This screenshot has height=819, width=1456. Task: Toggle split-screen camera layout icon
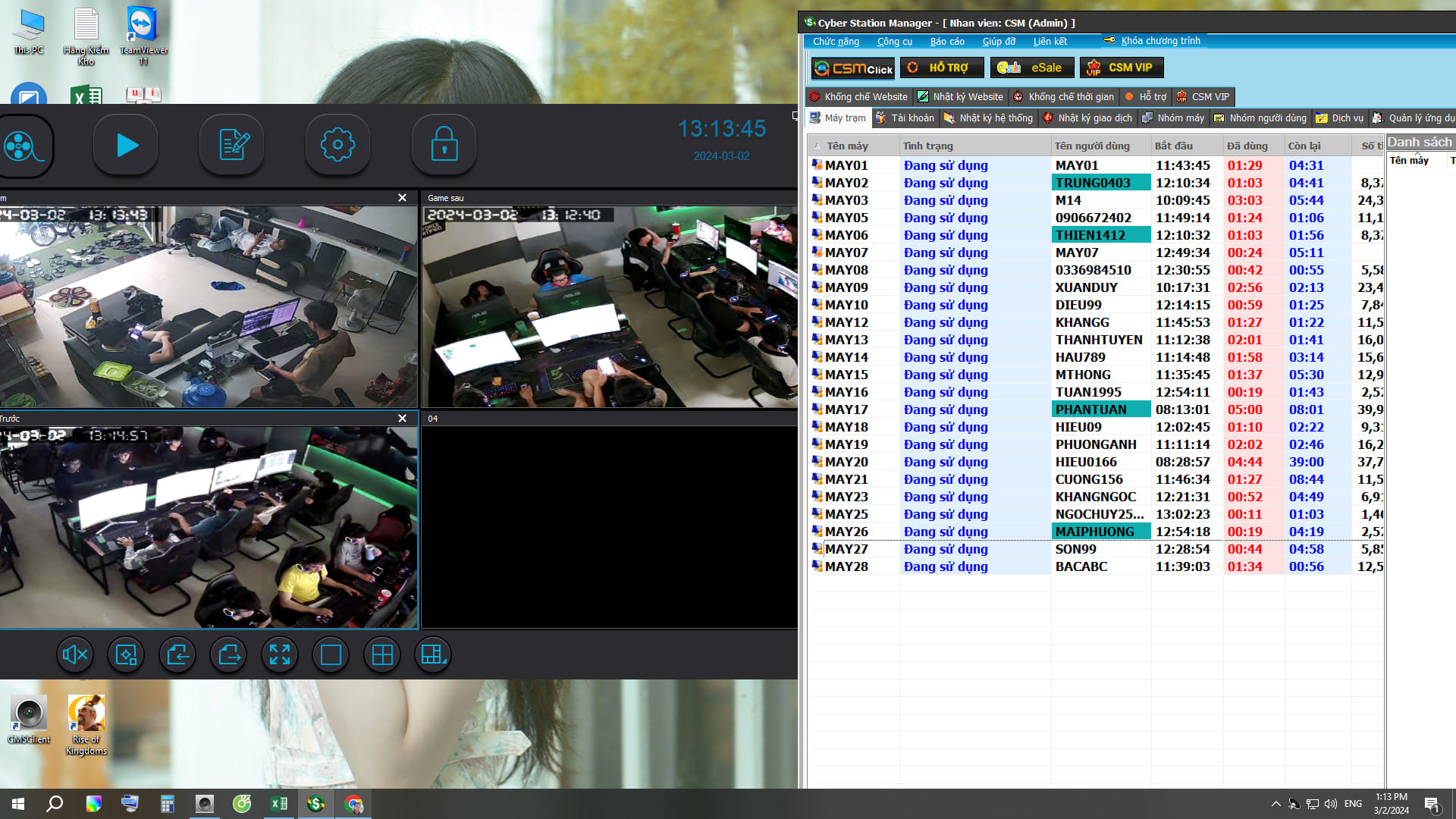coord(382,654)
